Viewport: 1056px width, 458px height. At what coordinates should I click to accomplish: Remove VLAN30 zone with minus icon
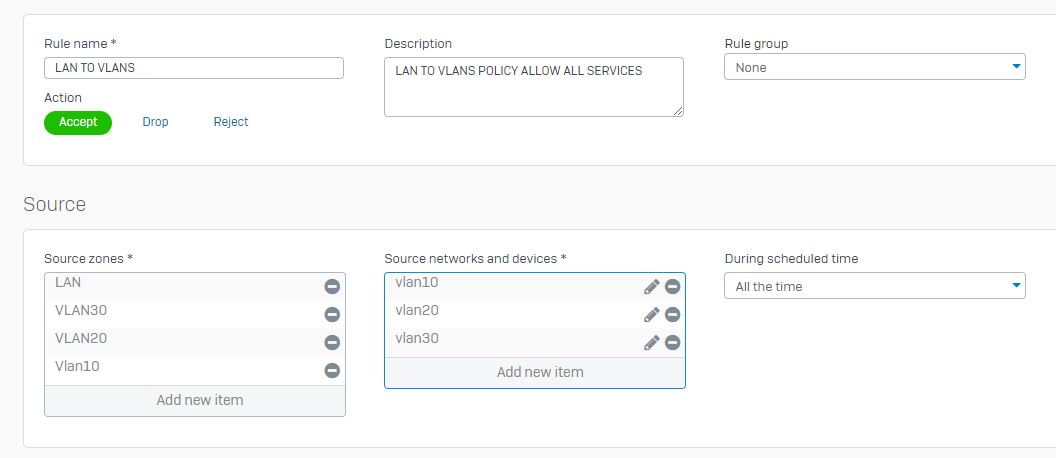332,315
